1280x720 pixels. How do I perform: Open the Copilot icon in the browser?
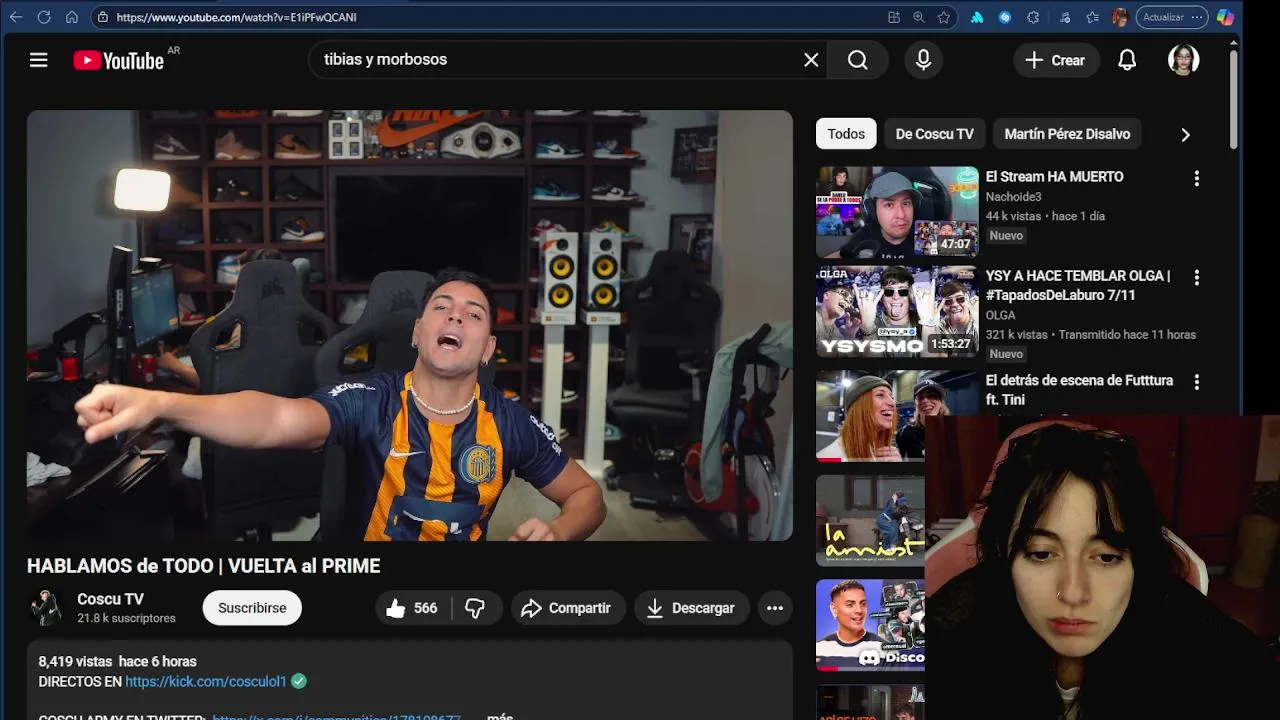[x=1225, y=17]
